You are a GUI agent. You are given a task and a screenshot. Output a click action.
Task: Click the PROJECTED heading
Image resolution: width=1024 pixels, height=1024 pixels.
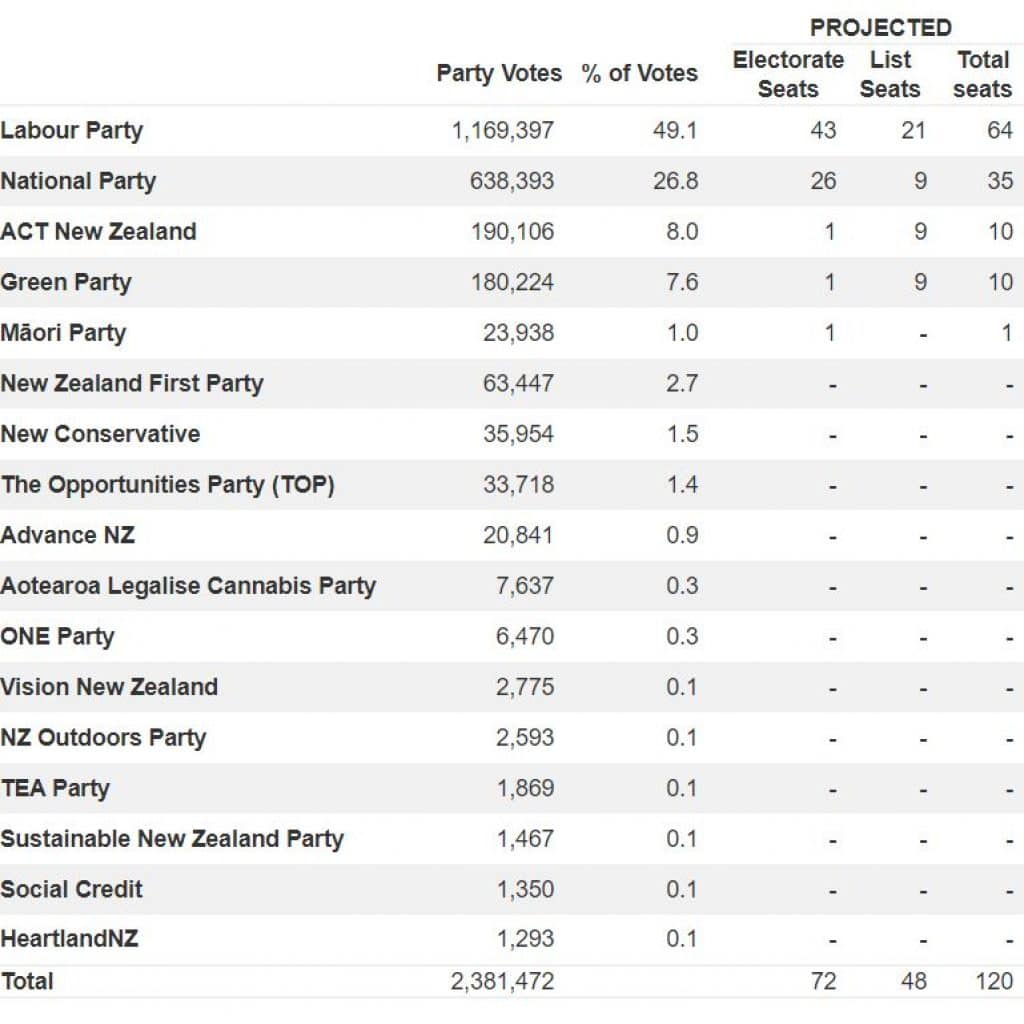point(881,27)
